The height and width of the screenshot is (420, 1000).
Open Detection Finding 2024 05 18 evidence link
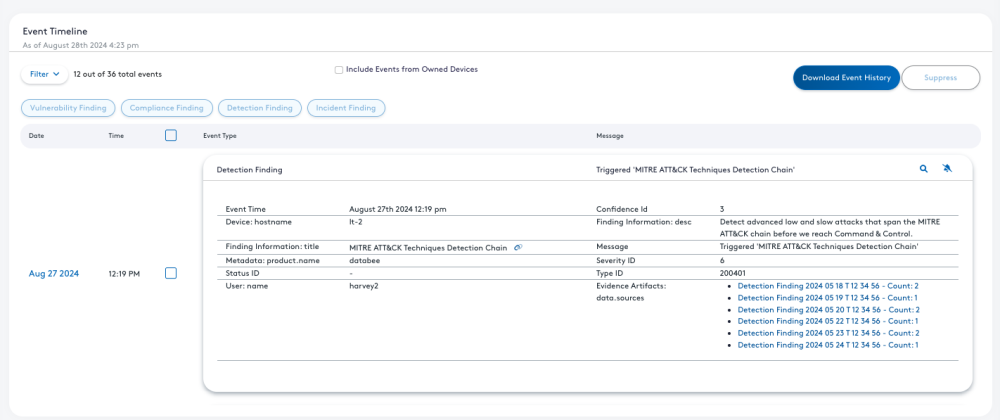[828, 286]
